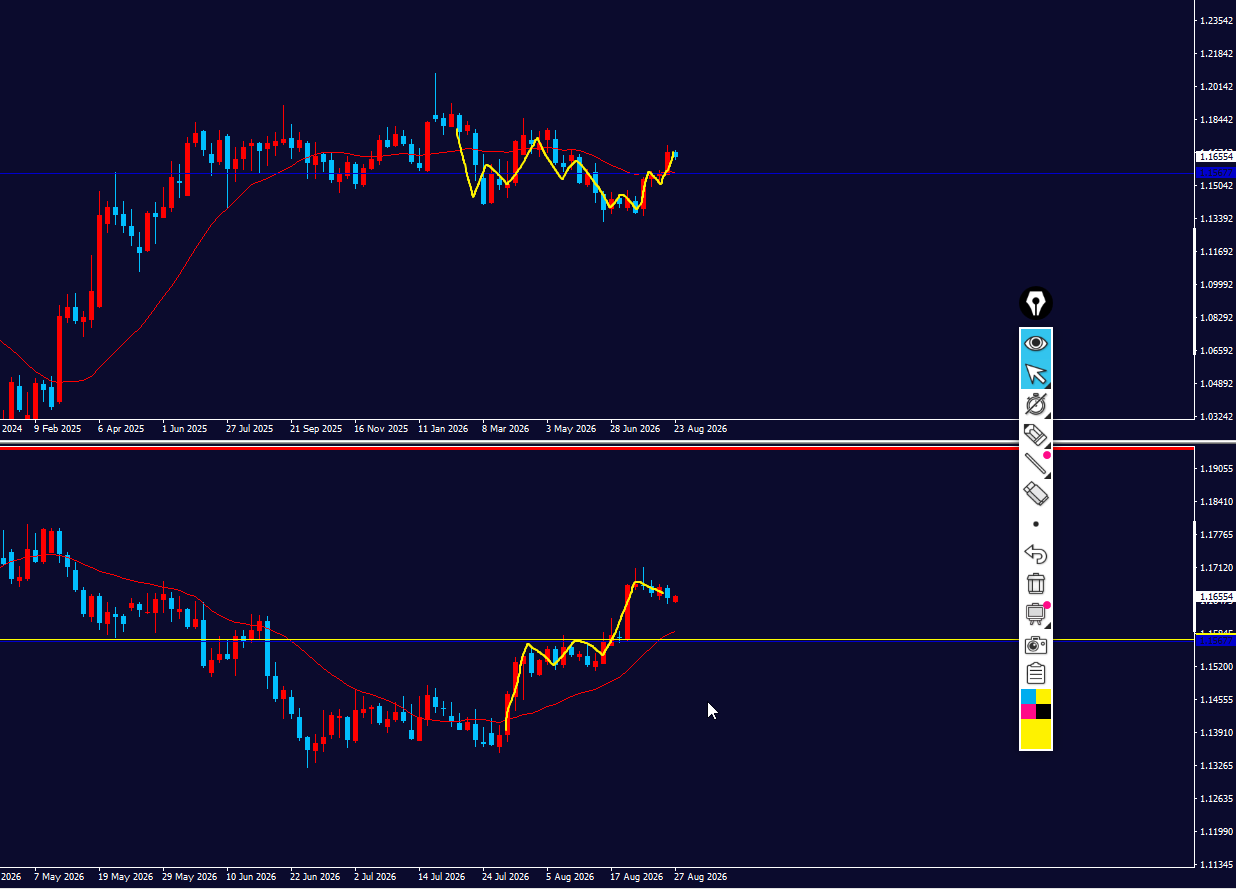This screenshot has height=889, width=1236.
Task: Select the highlighter marker tool
Action: point(1036,435)
